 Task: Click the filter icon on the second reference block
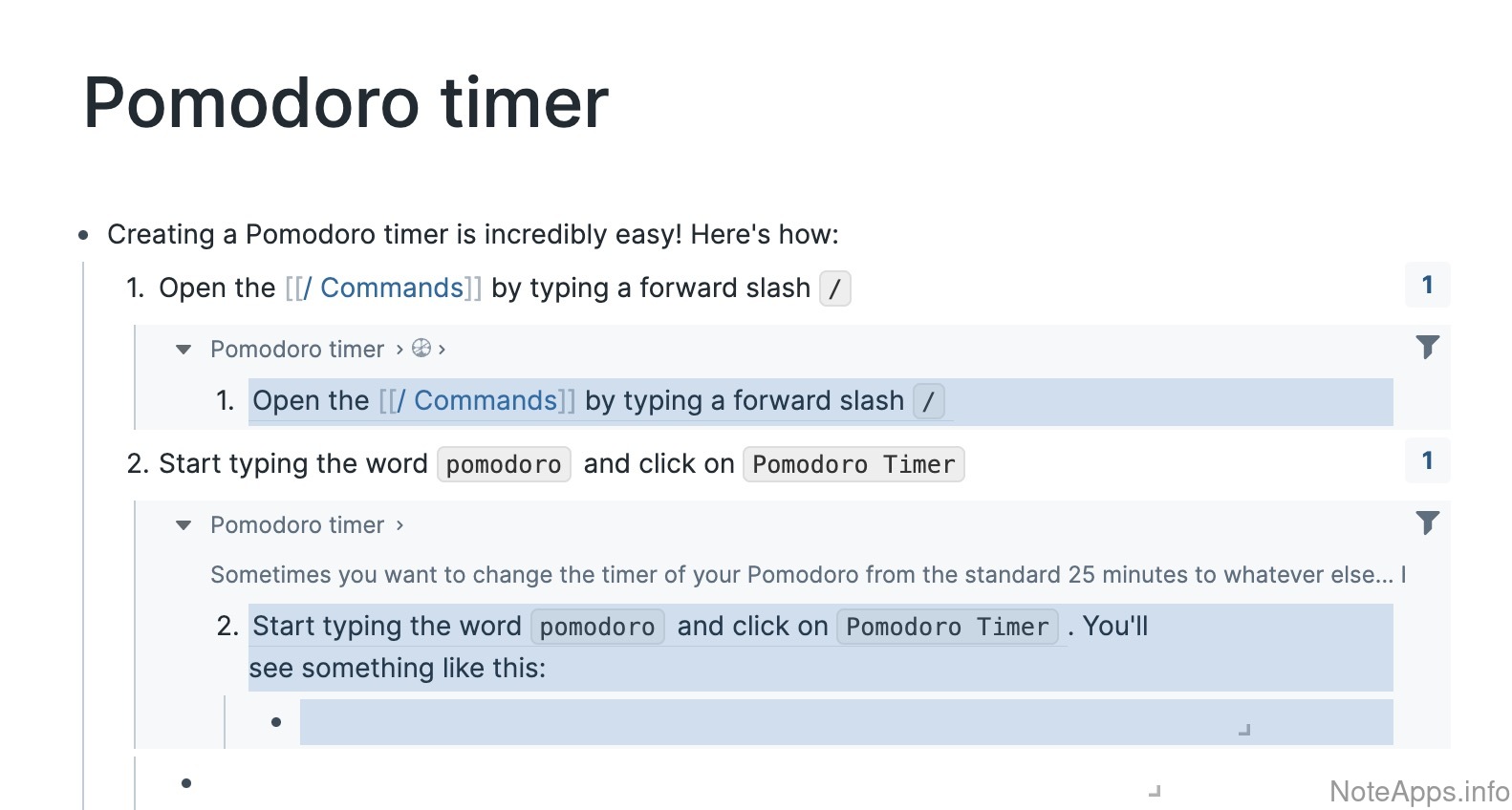(x=1427, y=522)
